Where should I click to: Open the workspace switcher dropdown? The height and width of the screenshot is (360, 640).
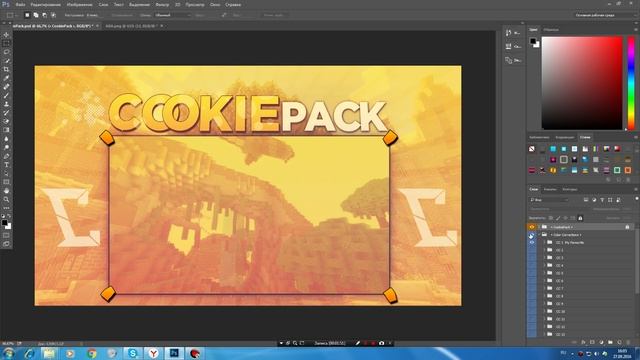click(x=604, y=15)
